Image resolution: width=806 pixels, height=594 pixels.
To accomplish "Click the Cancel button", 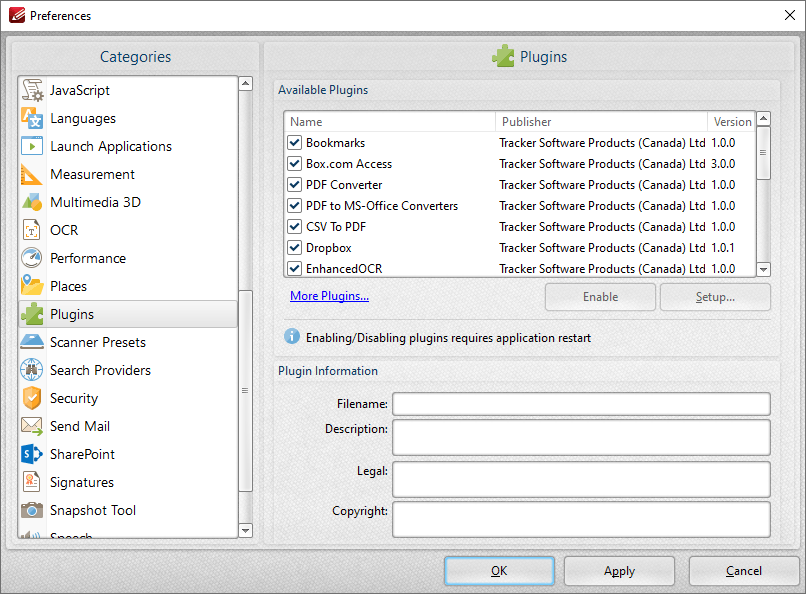I will point(744,571).
